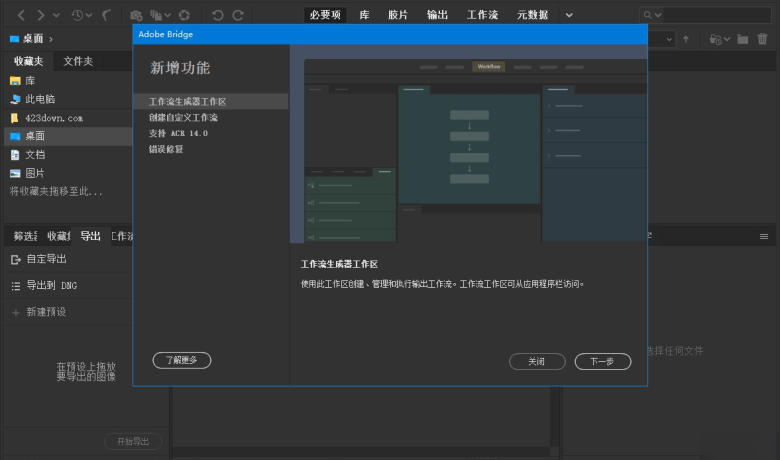780x460 pixels.
Task: Select 工作流生成器工作区 in feature list
Action: (x=211, y=101)
